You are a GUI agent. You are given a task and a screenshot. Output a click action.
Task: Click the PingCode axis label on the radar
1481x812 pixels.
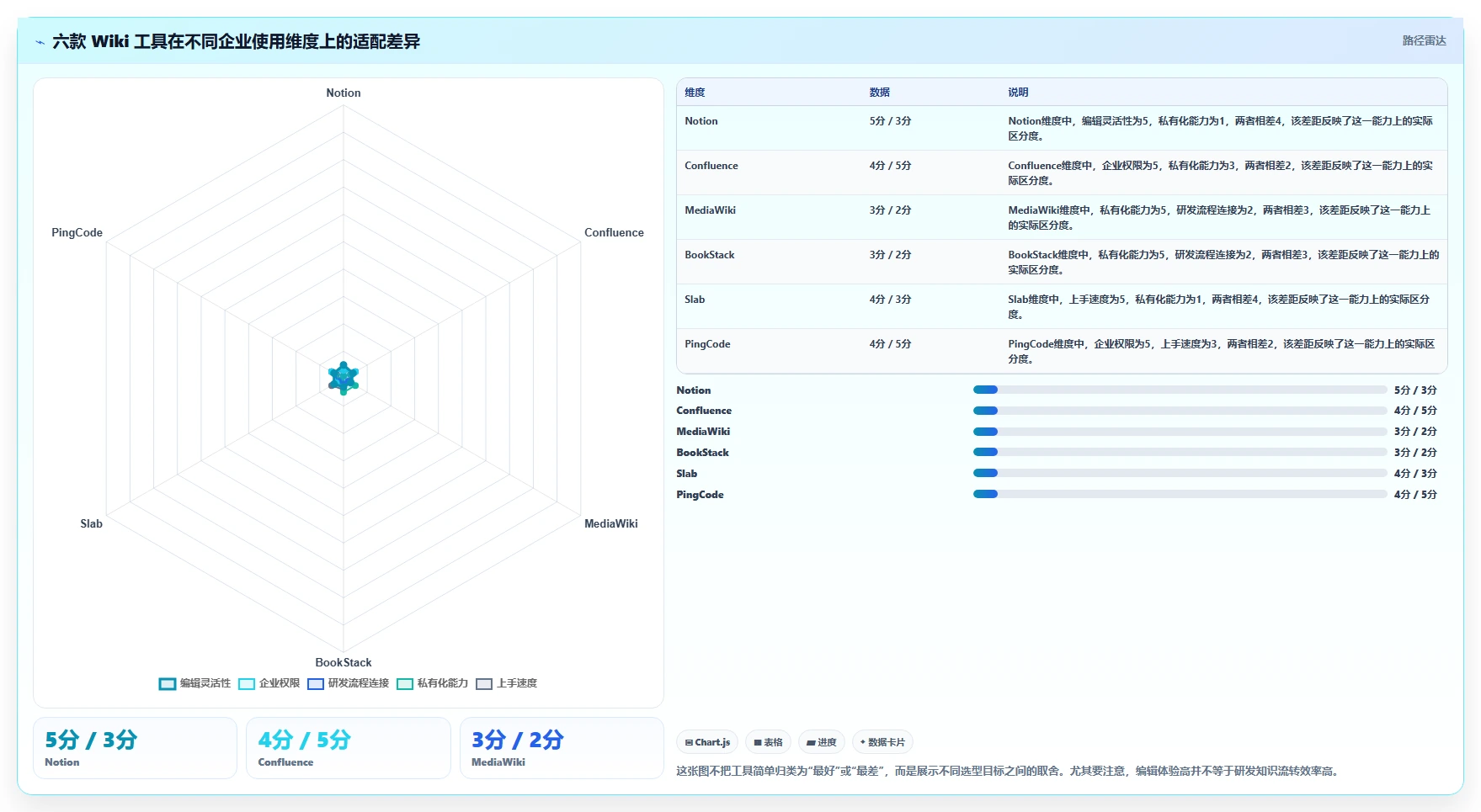tap(77, 232)
